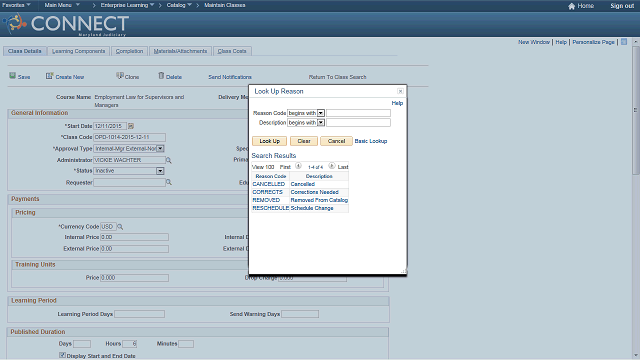Click Schedule Change description
Viewport: 640px width, 360px height.
pyautogui.click(x=312, y=208)
